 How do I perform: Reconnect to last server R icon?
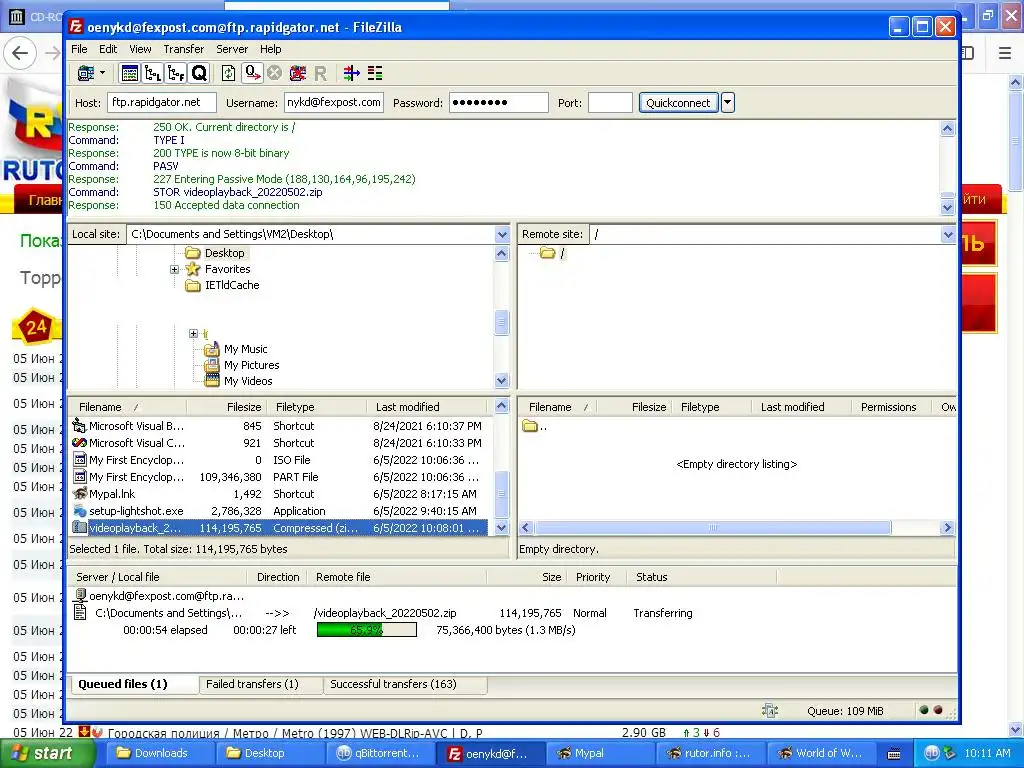(321, 73)
